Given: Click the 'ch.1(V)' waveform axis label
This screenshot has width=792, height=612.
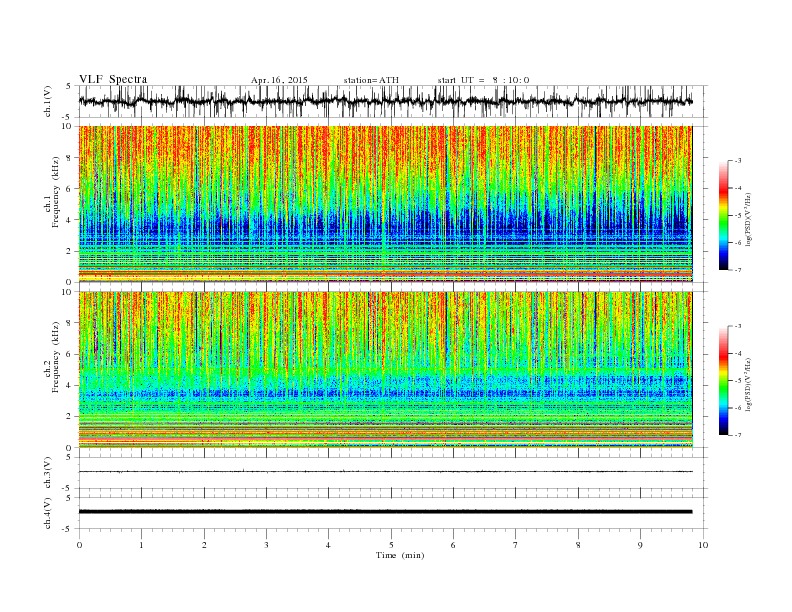Looking at the screenshot, I should coord(47,101).
